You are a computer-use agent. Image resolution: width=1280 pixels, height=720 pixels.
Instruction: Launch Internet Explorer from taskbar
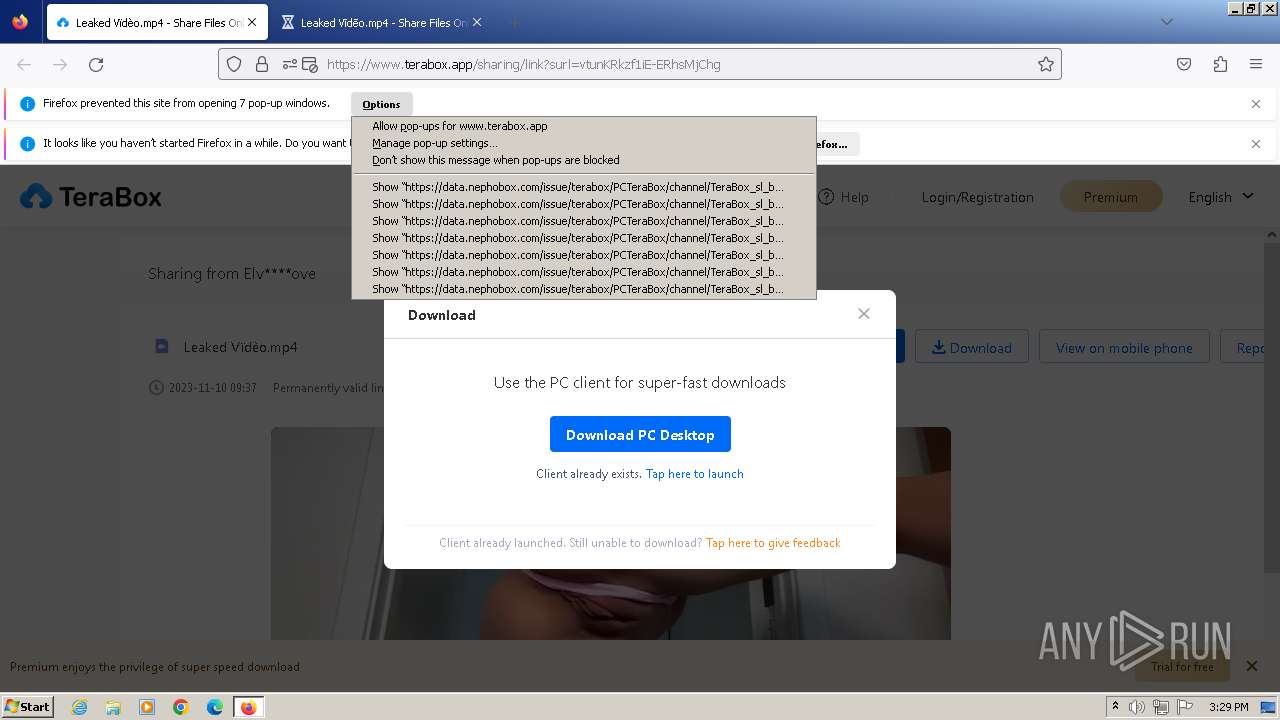[79, 707]
